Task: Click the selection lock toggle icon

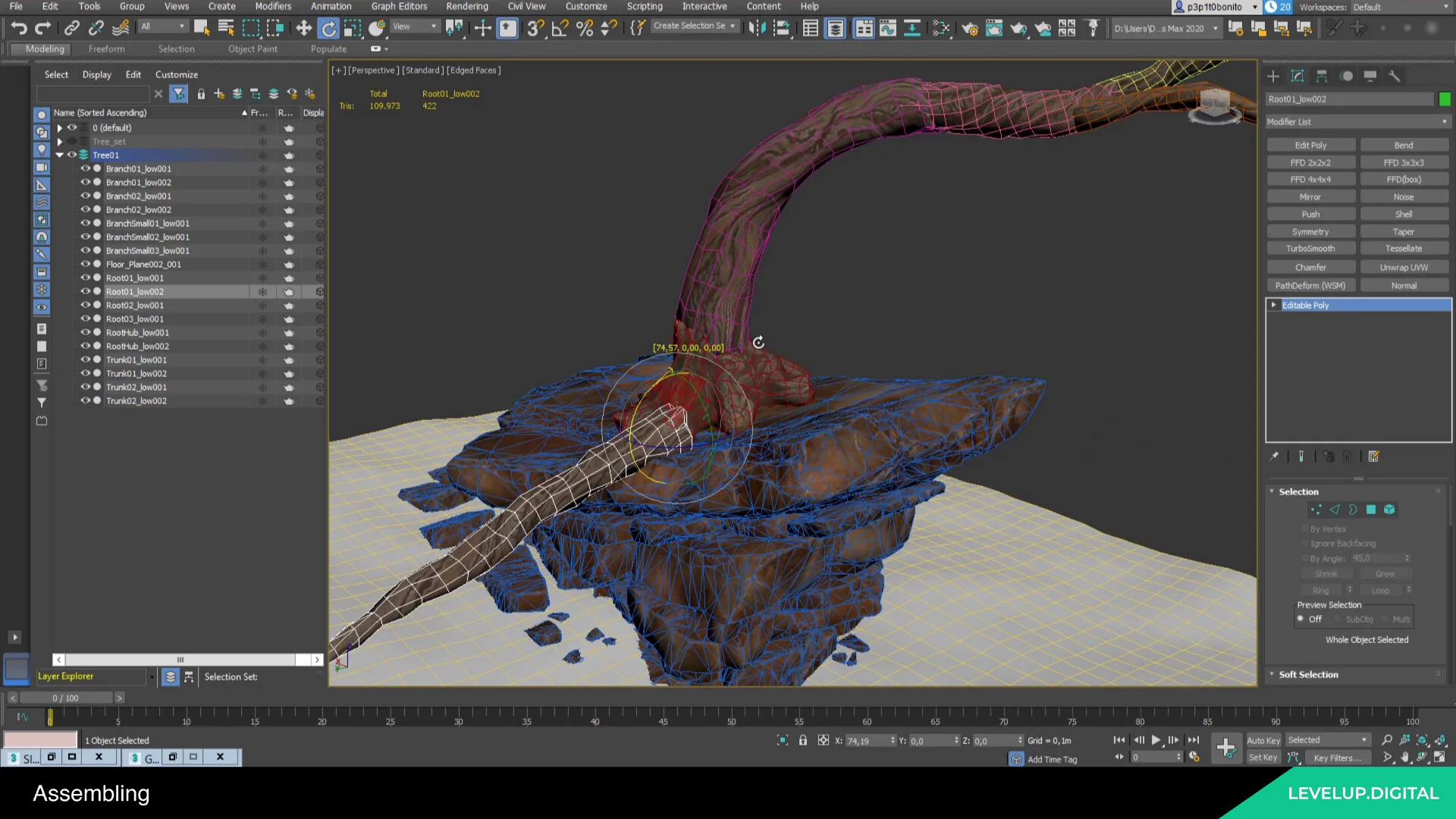Action: 803,740
